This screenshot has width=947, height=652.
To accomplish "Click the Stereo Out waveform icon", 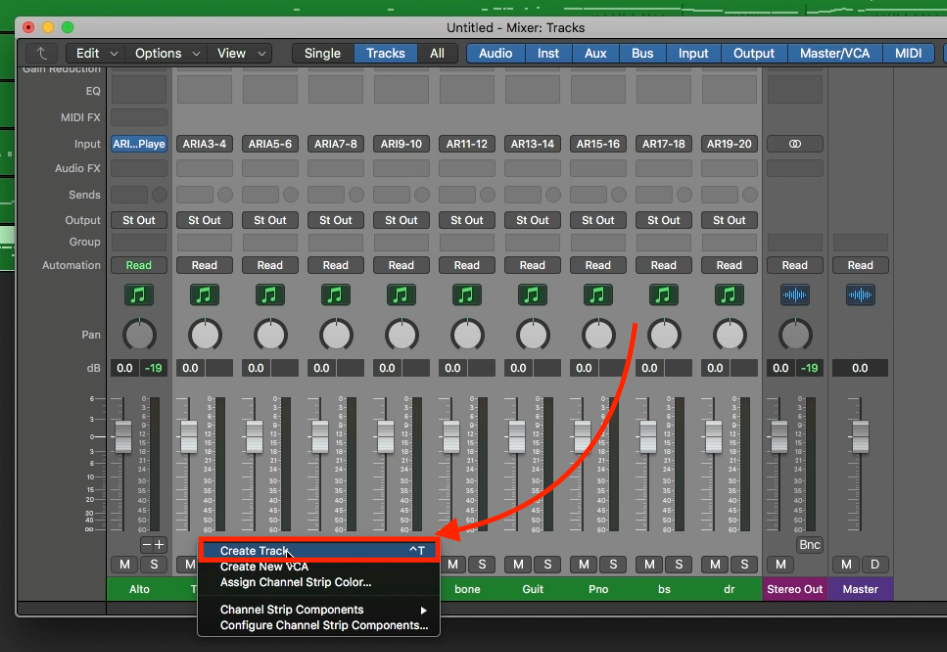I will point(795,295).
